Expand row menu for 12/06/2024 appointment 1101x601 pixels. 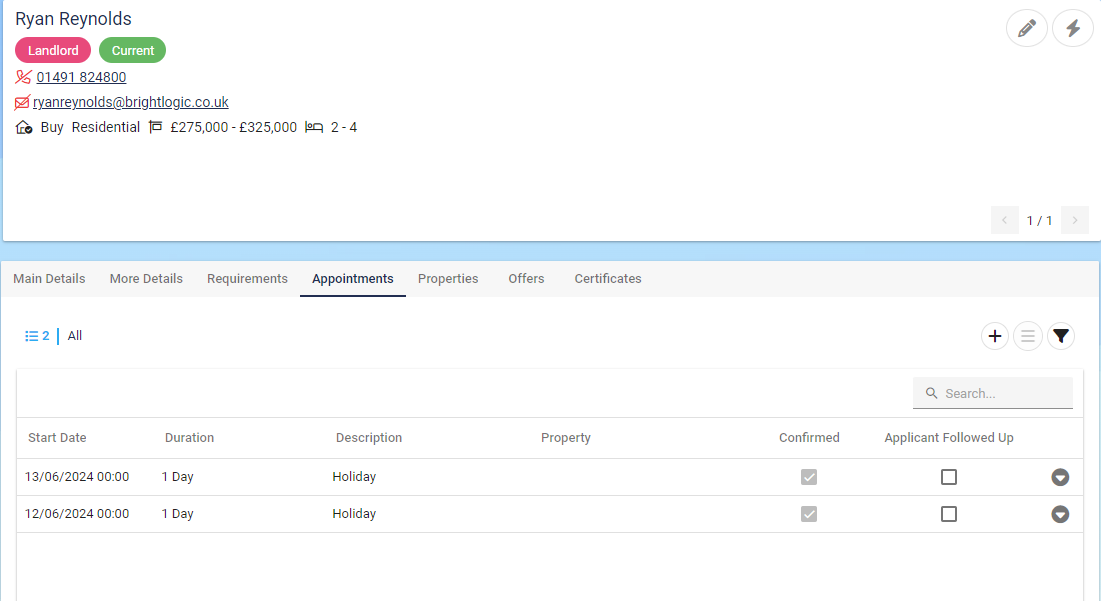click(1060, 514)
